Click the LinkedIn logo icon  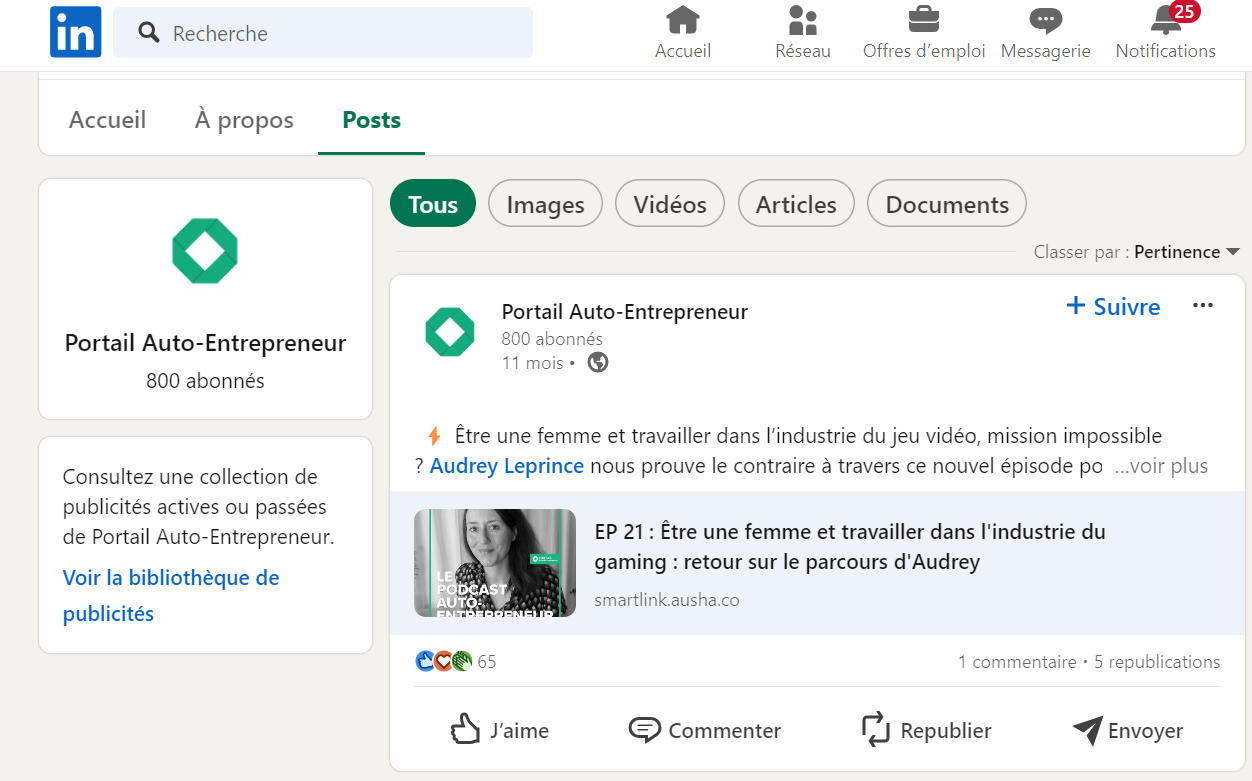pyautogui.click(x=76, y=32)
